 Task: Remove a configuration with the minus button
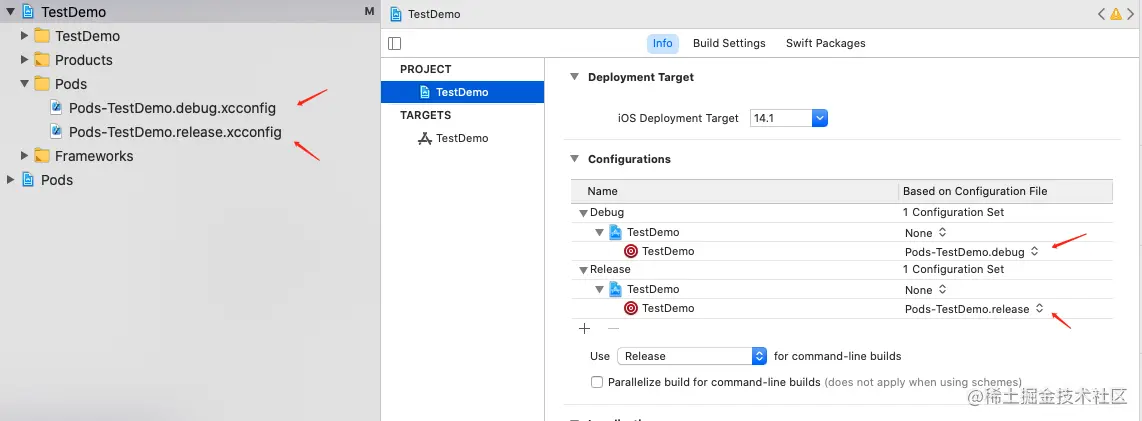[613, 328]
